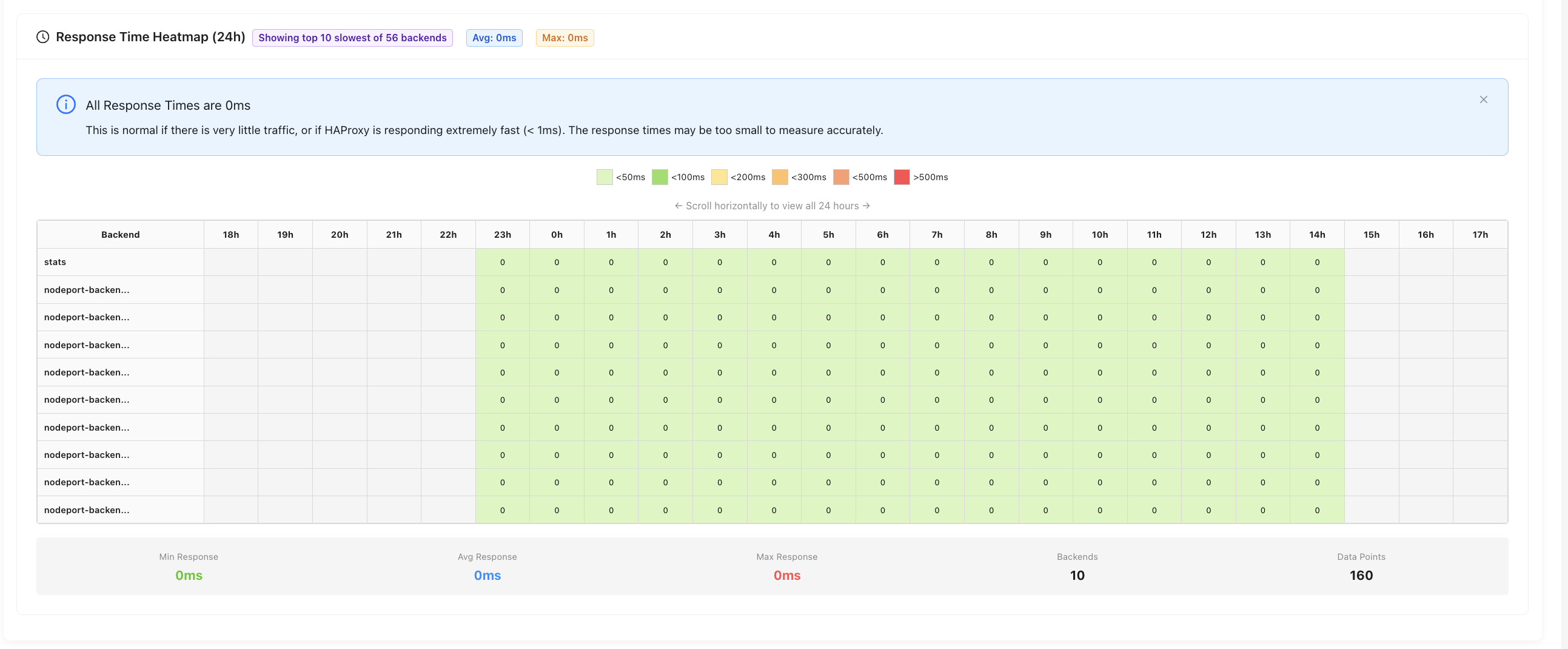
Task: Click the Backends count '10'
Action: coord(1077,576)
